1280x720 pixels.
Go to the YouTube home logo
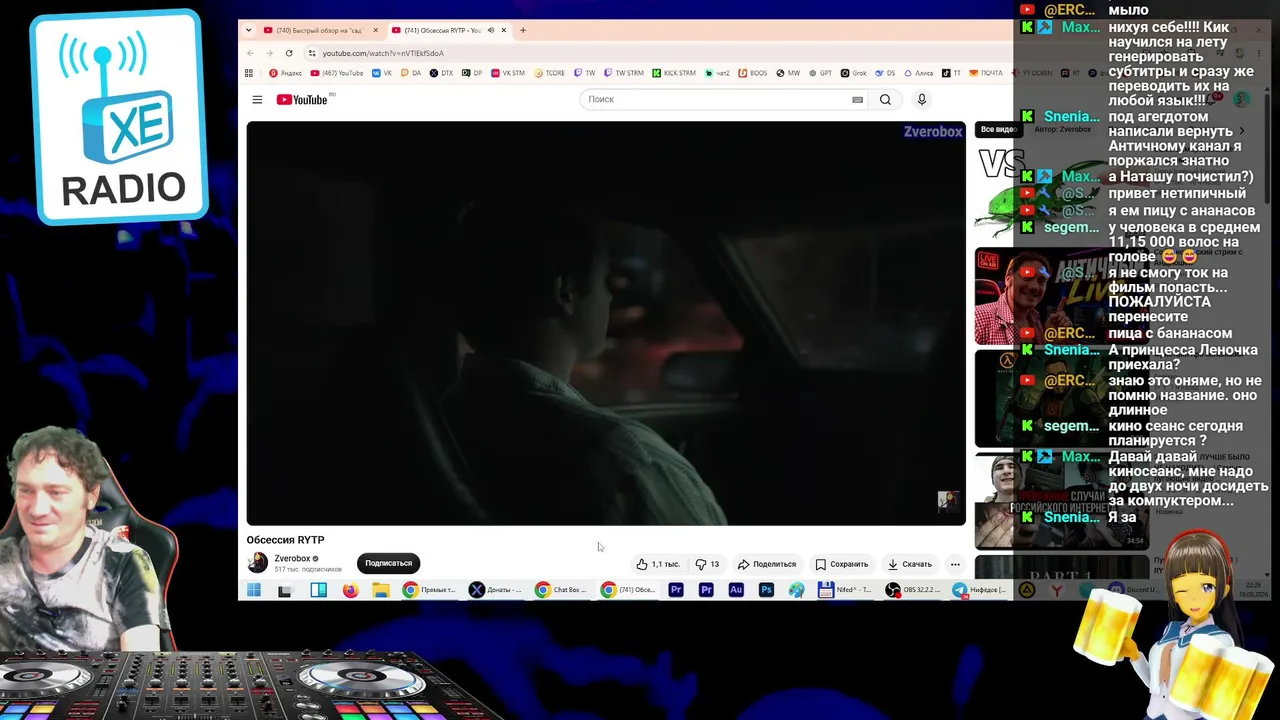pos(302,99)
